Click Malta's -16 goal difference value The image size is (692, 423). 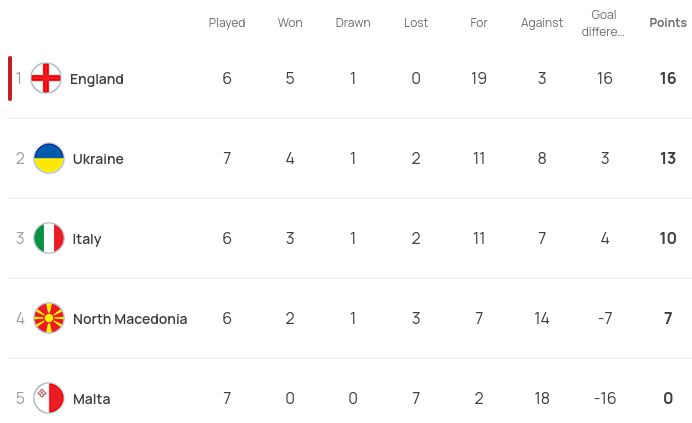tap(605, 399)
